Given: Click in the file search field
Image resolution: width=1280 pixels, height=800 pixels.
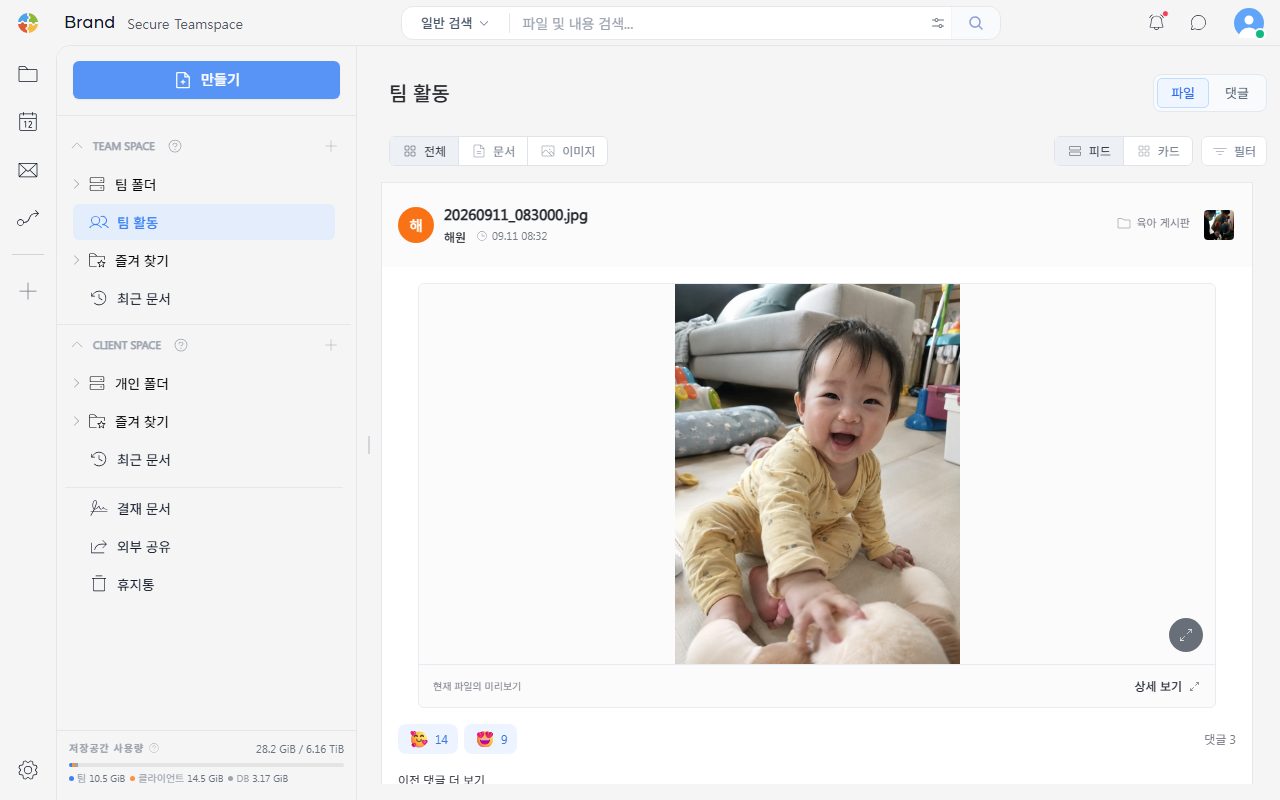Looking at the screenshot, I should [x=720, y=23].
